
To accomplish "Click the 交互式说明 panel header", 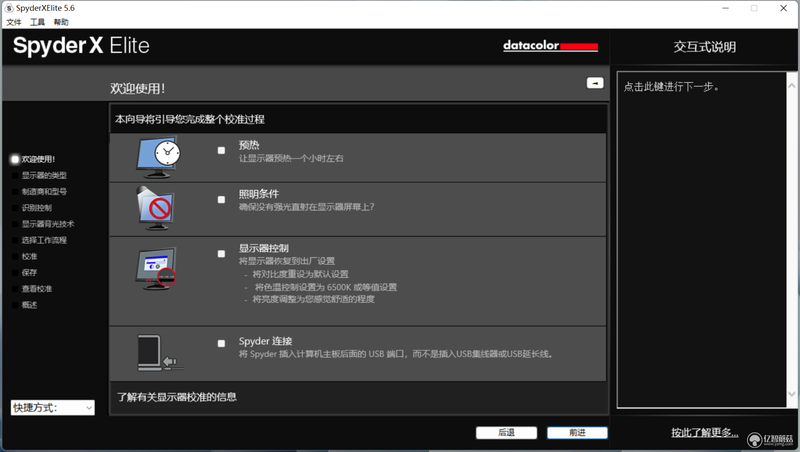I will point(705,47).
